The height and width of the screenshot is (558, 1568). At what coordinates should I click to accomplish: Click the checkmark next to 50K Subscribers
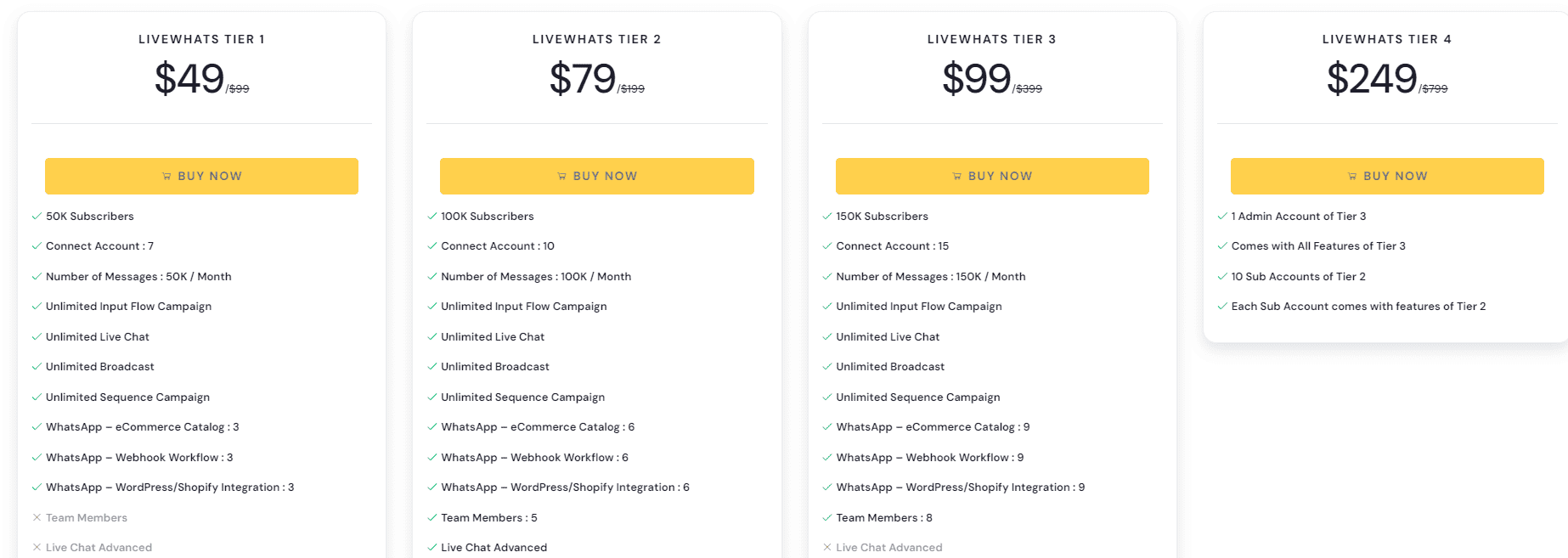[x=36, y=216]
